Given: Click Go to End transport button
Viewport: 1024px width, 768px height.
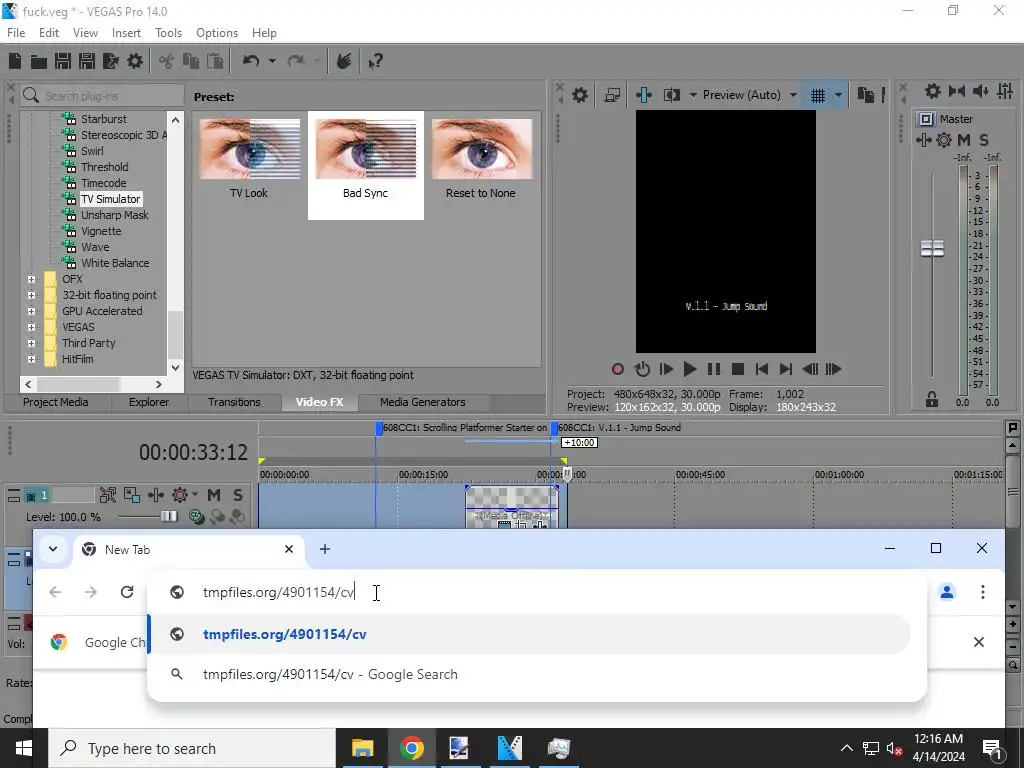Looking at the screenshot, I should pyautogui.click(x=786, y=370).
